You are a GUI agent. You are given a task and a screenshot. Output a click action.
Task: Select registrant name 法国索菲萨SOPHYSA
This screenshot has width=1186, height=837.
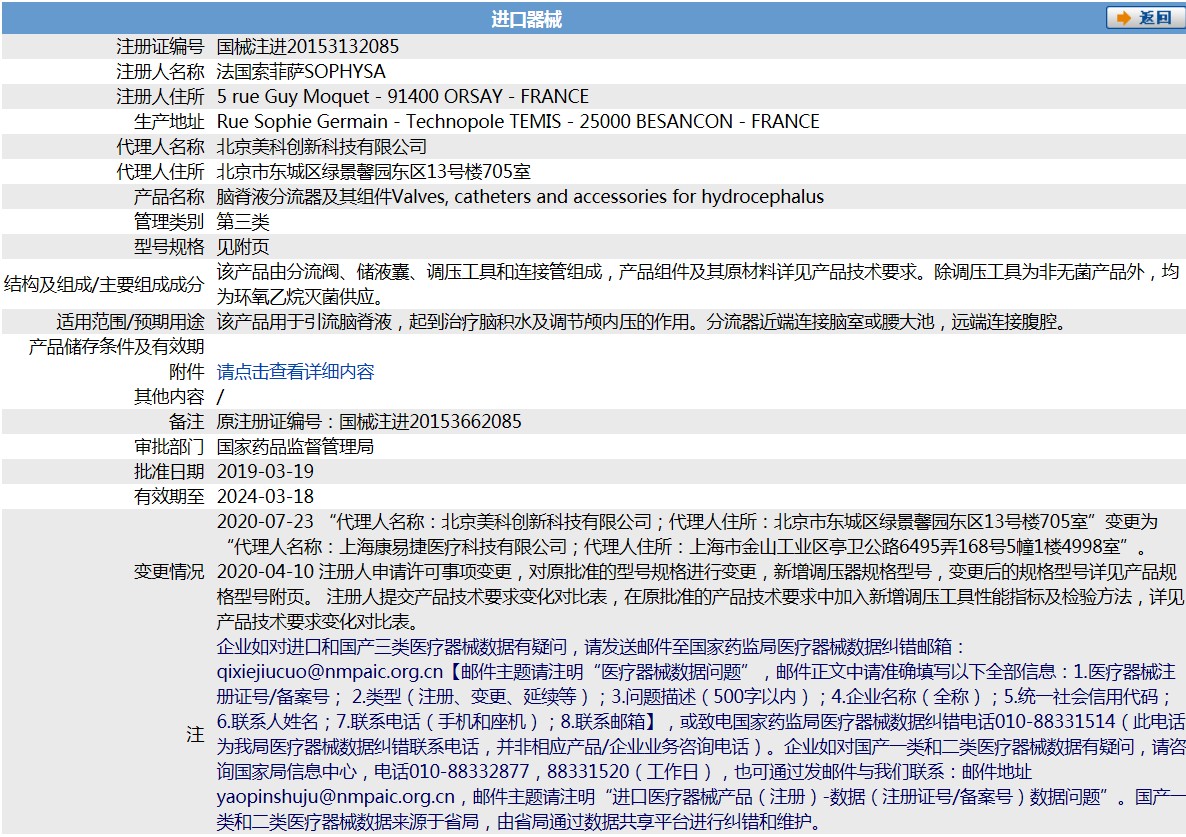[301, 71]
